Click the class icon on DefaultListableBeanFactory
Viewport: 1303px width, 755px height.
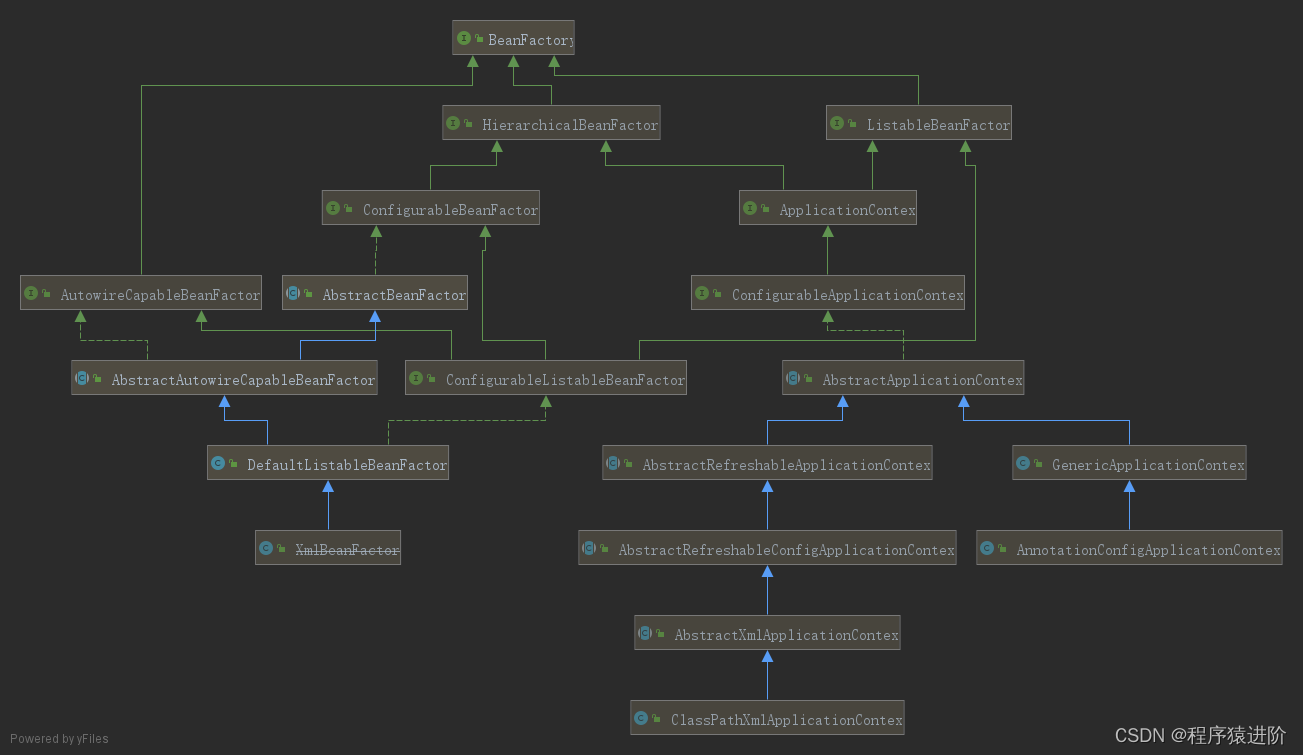219,464
